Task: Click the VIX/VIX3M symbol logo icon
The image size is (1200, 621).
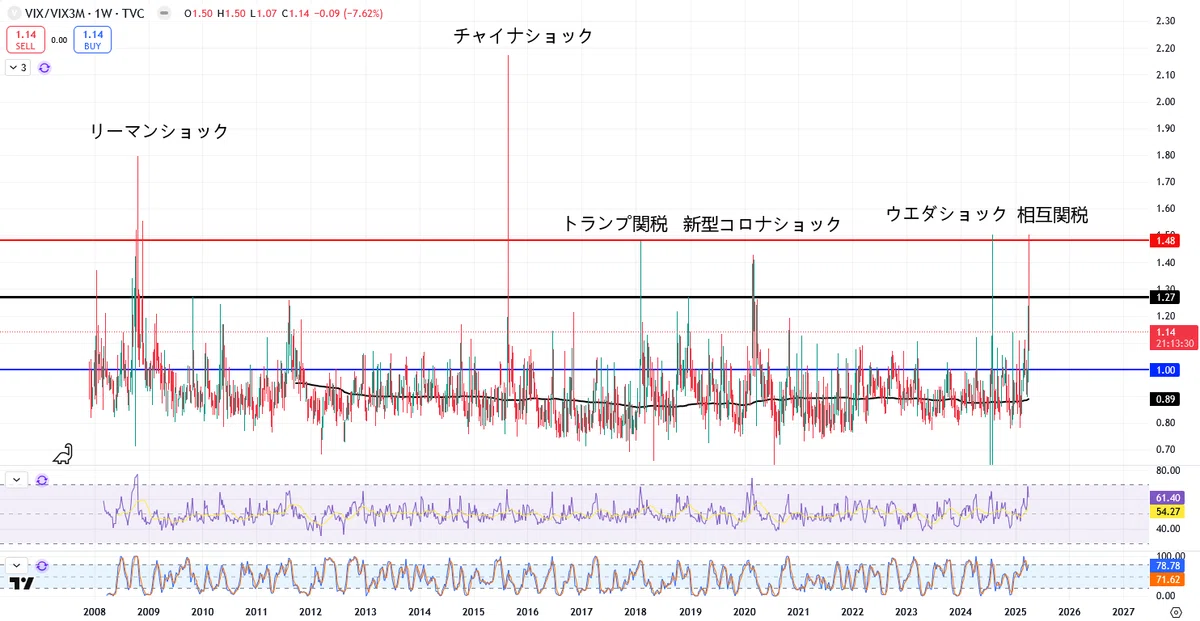Action: tap(14, 13)
